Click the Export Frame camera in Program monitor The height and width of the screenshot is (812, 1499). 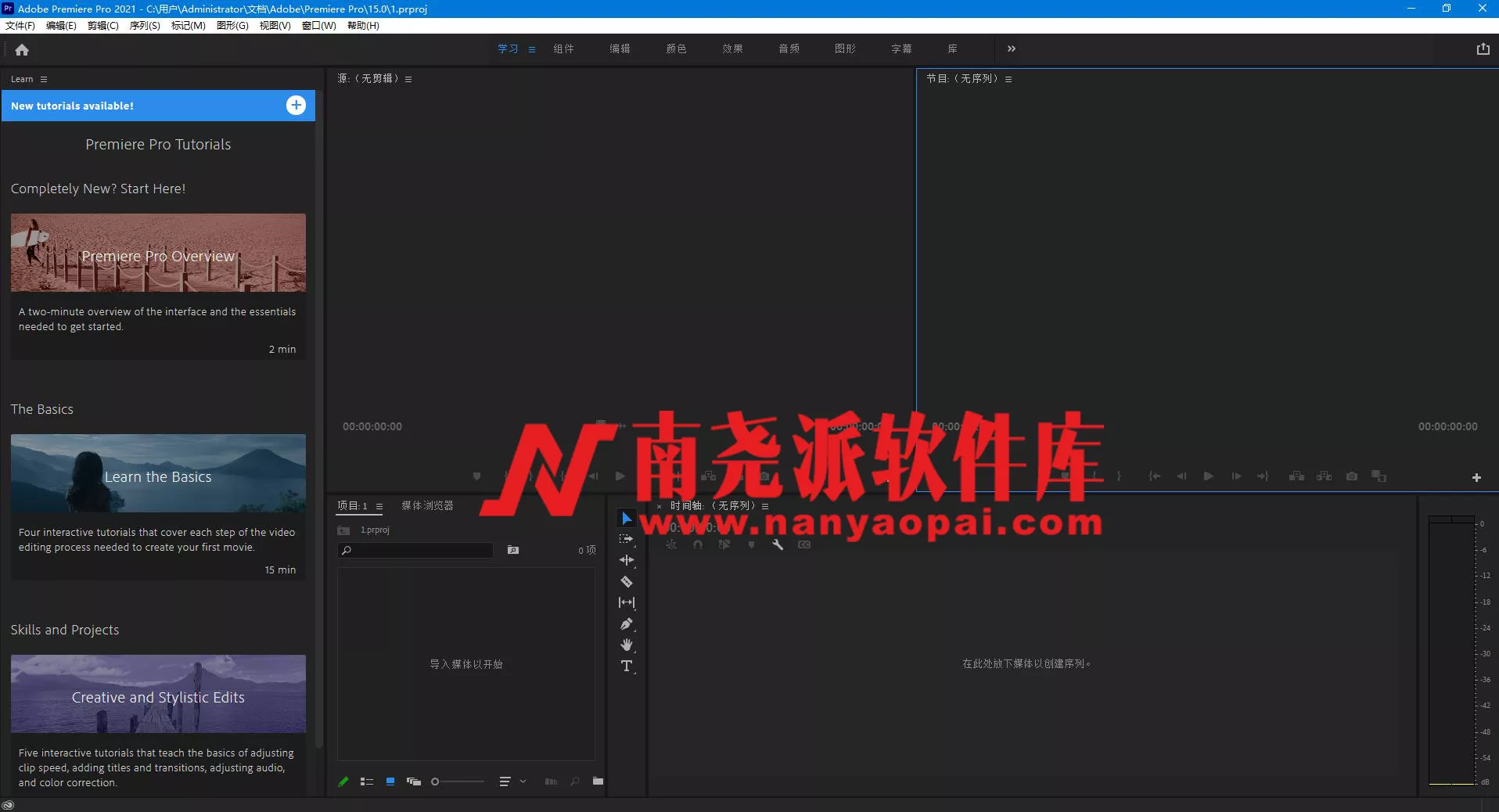coord(1352,476)
